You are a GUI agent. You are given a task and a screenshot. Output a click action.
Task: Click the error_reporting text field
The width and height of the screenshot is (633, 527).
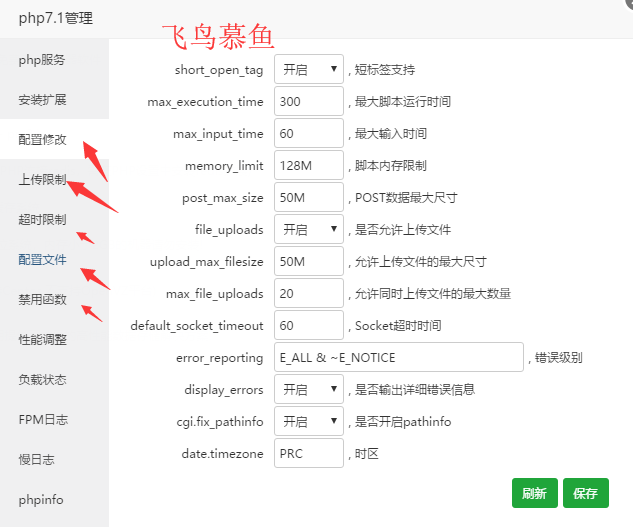tap(398, 358)
